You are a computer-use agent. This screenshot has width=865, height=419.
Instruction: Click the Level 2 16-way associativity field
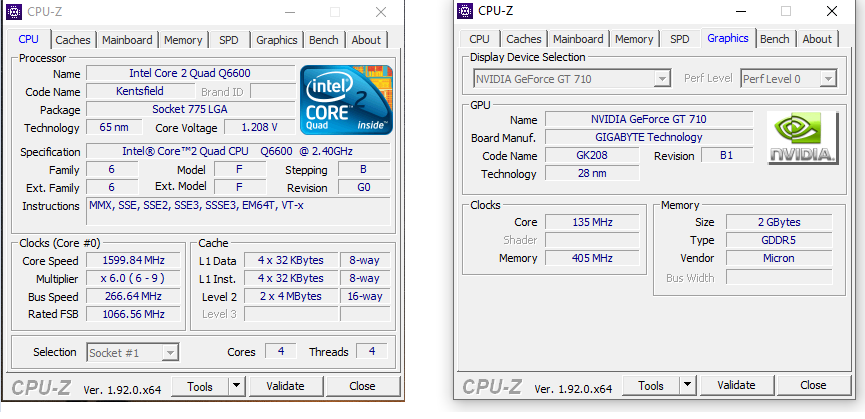pyautogui.click(x=365, y=296)
